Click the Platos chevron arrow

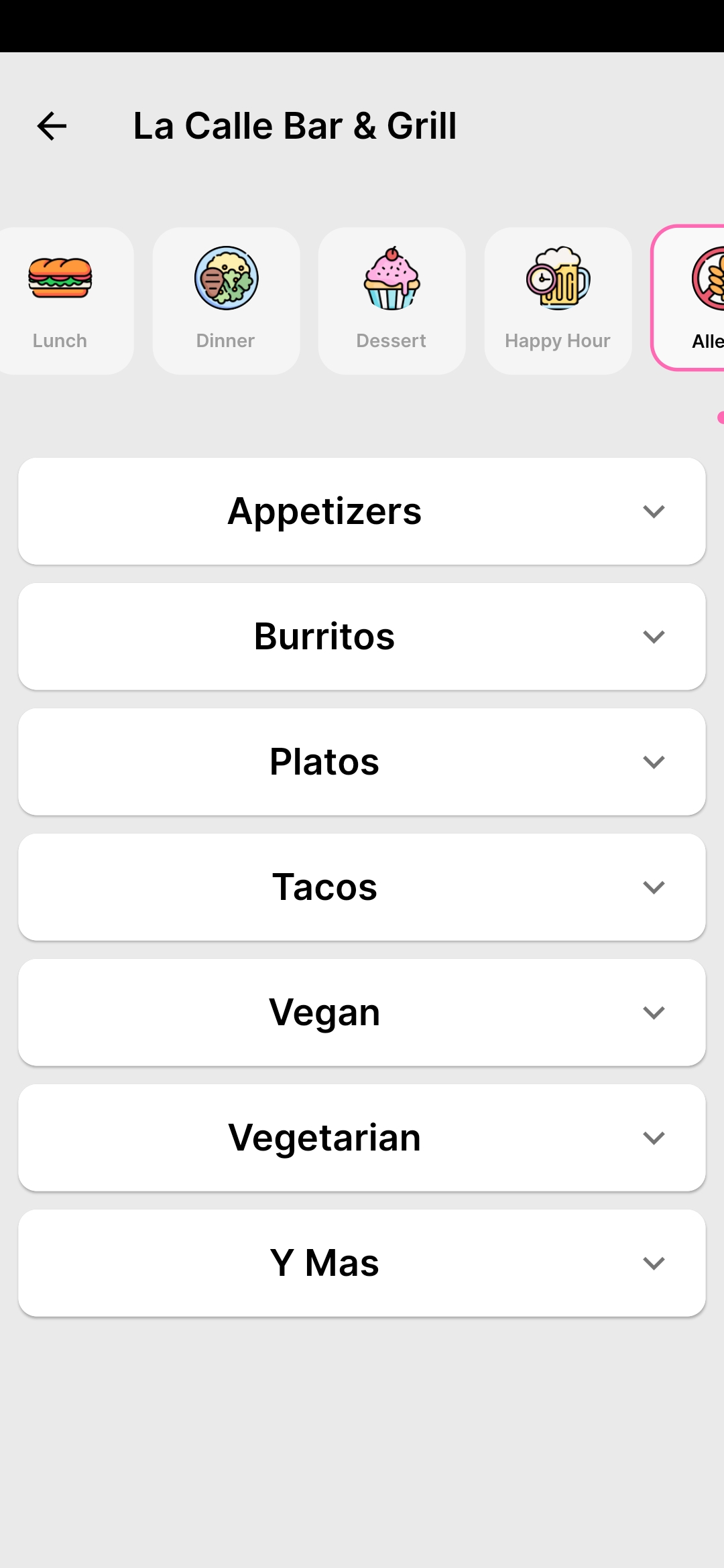click(654, 763)
